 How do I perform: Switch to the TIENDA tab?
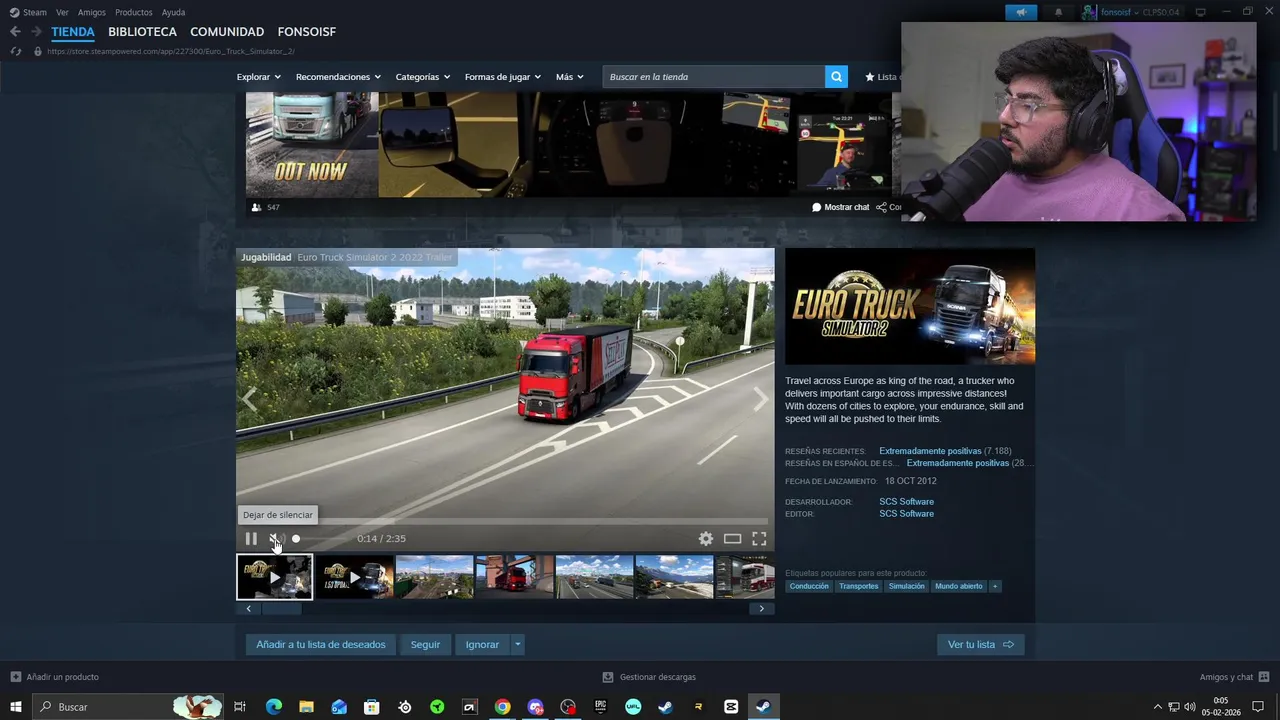pos(73,32)
